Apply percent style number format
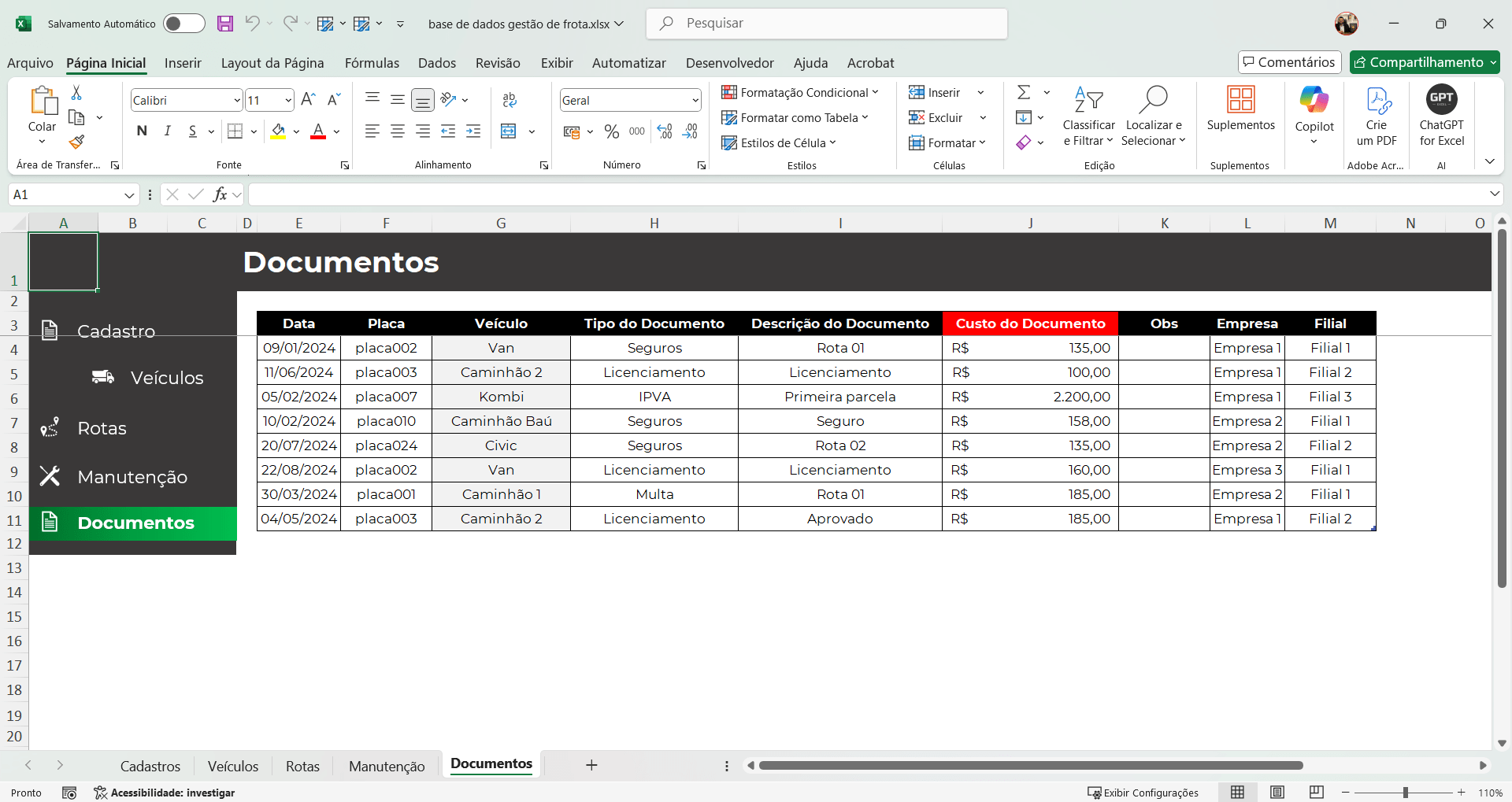 point(612,131)
